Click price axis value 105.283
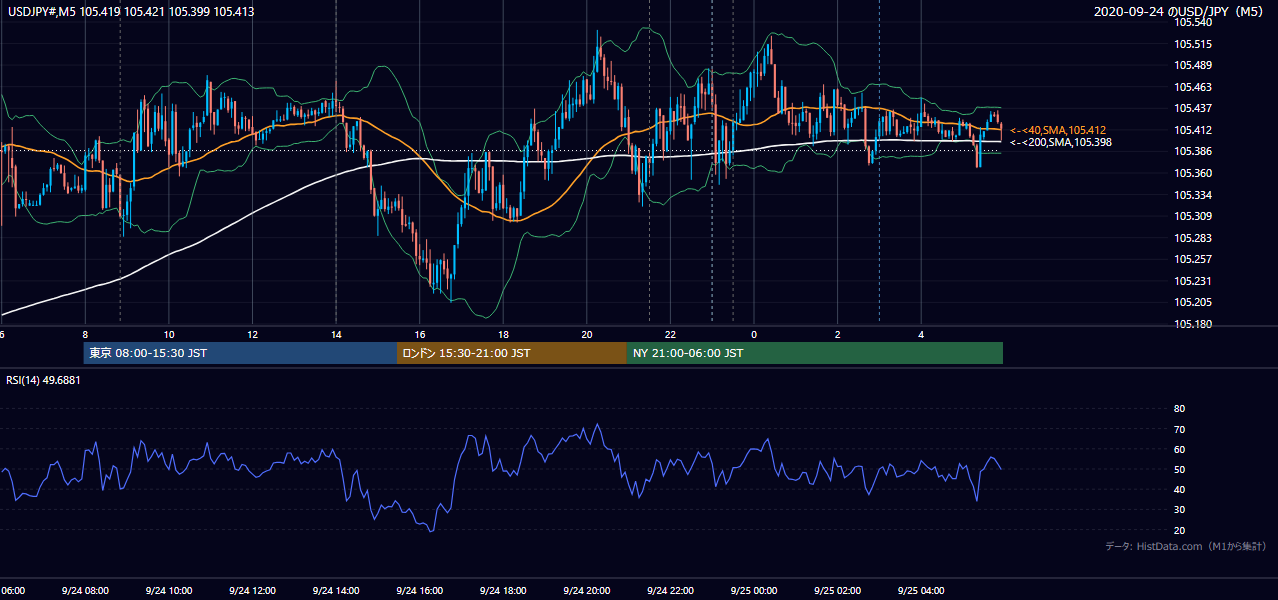The height and width of the screenshot is (600, 1278). 1194,238
